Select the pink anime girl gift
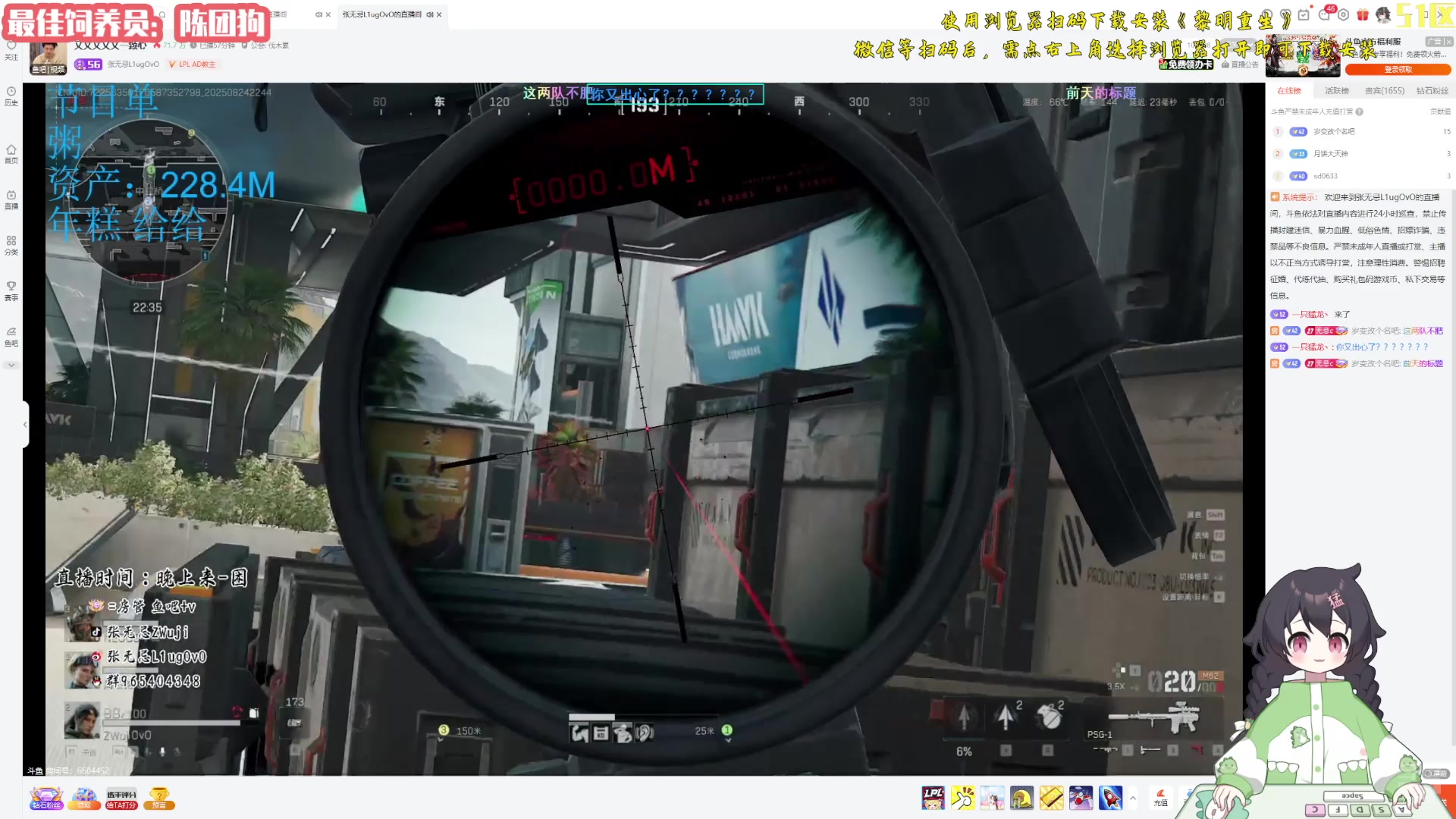The width and height of the screenshot is (1456, 819). 993,798
